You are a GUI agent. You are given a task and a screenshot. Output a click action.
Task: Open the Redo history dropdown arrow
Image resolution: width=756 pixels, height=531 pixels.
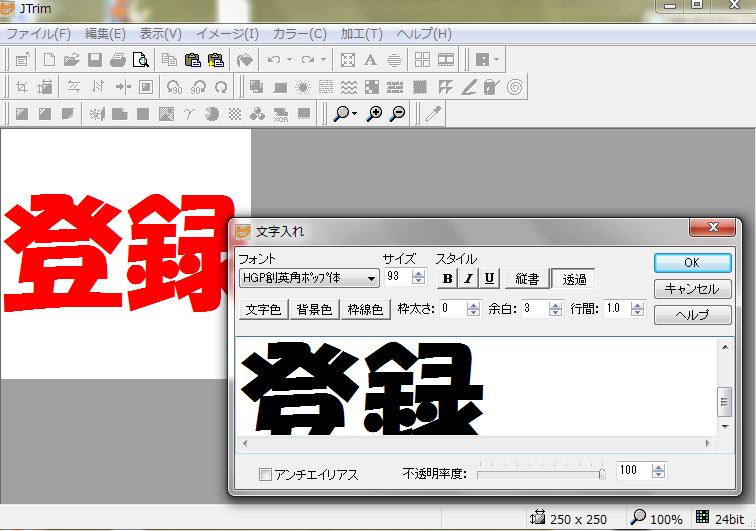[323, 60]
